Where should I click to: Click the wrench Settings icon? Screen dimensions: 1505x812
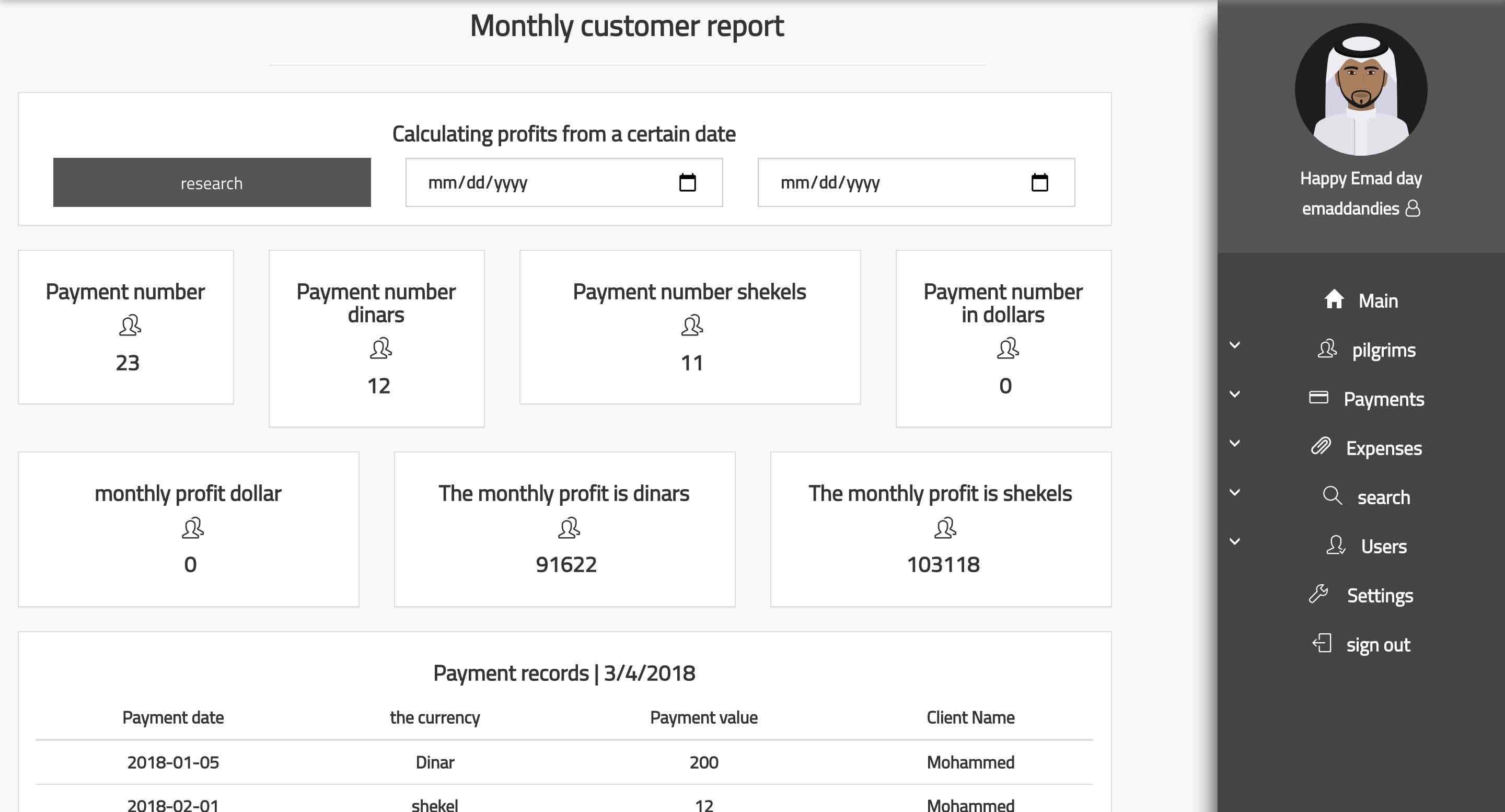[1318, 594]
